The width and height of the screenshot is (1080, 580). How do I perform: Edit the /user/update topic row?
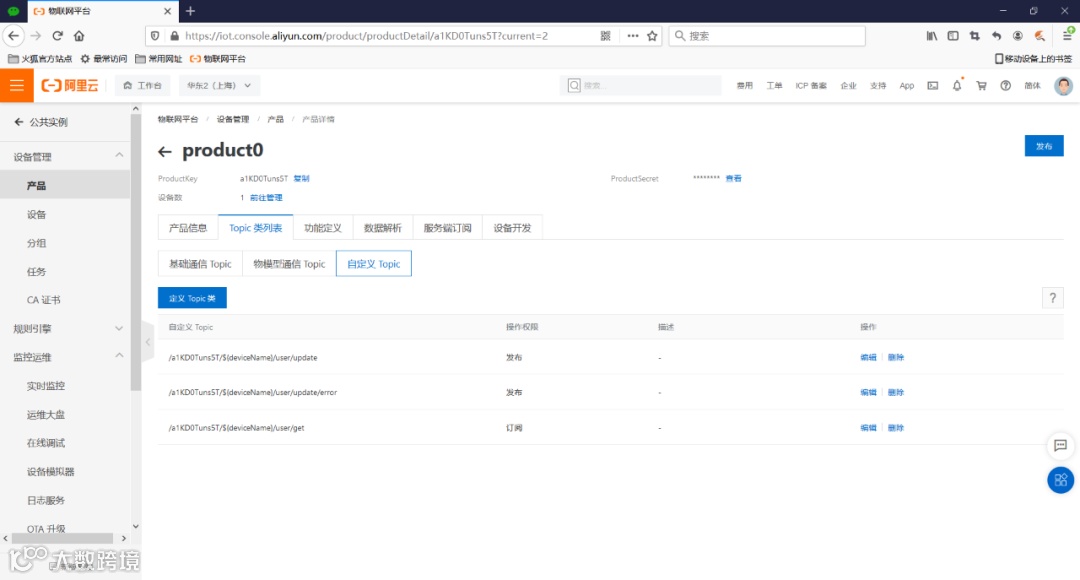click(x=869, y=358)
